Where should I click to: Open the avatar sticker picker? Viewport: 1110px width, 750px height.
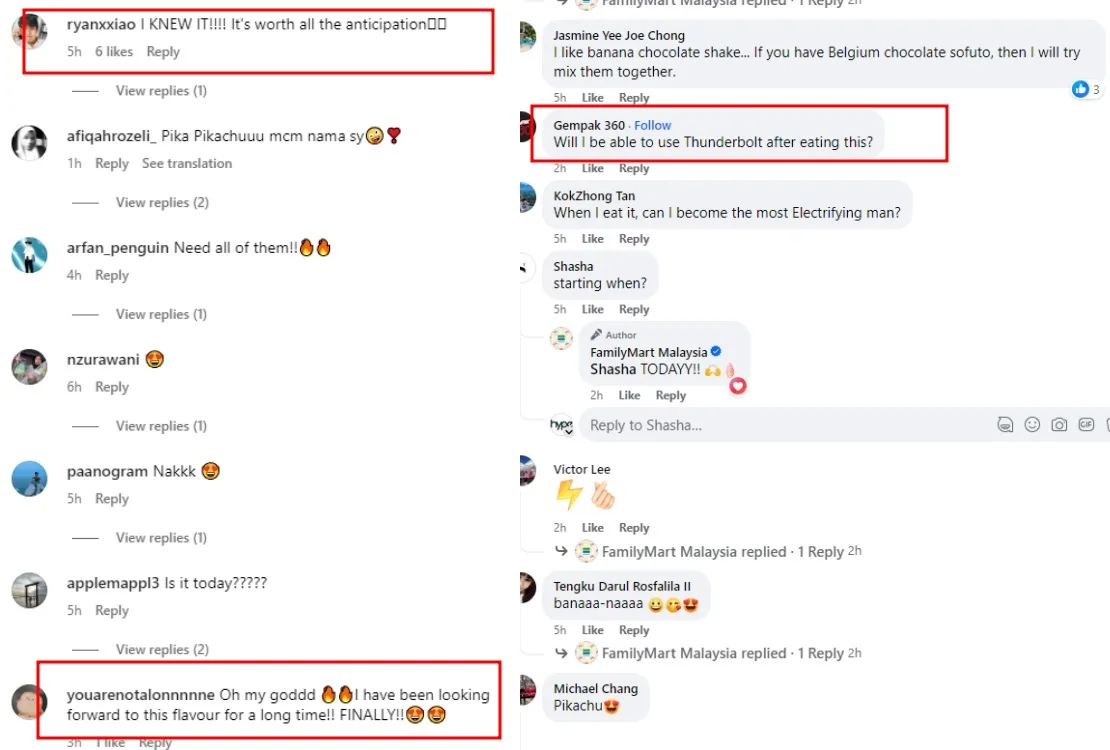click(x=1005, y=425)
